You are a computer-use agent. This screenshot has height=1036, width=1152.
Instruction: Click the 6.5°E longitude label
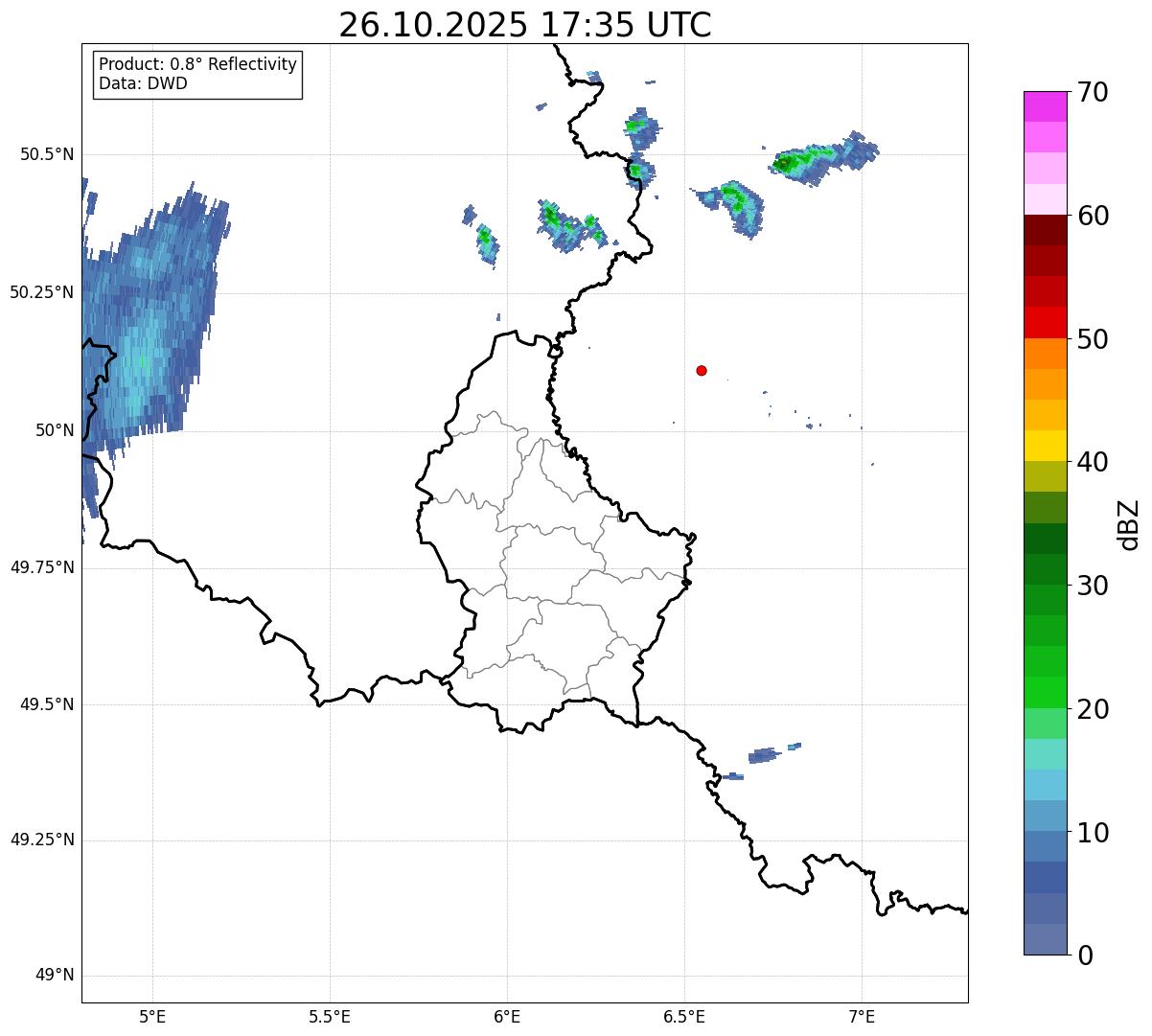684,1017
